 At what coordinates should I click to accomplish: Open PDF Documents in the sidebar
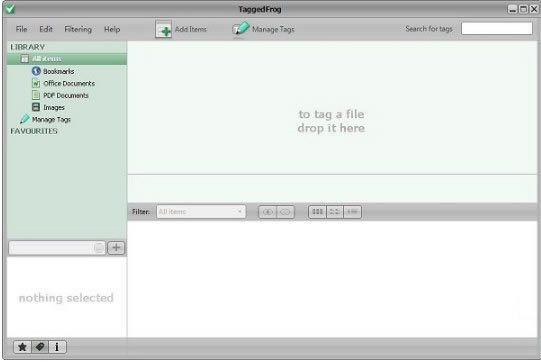tap(60, 95)
